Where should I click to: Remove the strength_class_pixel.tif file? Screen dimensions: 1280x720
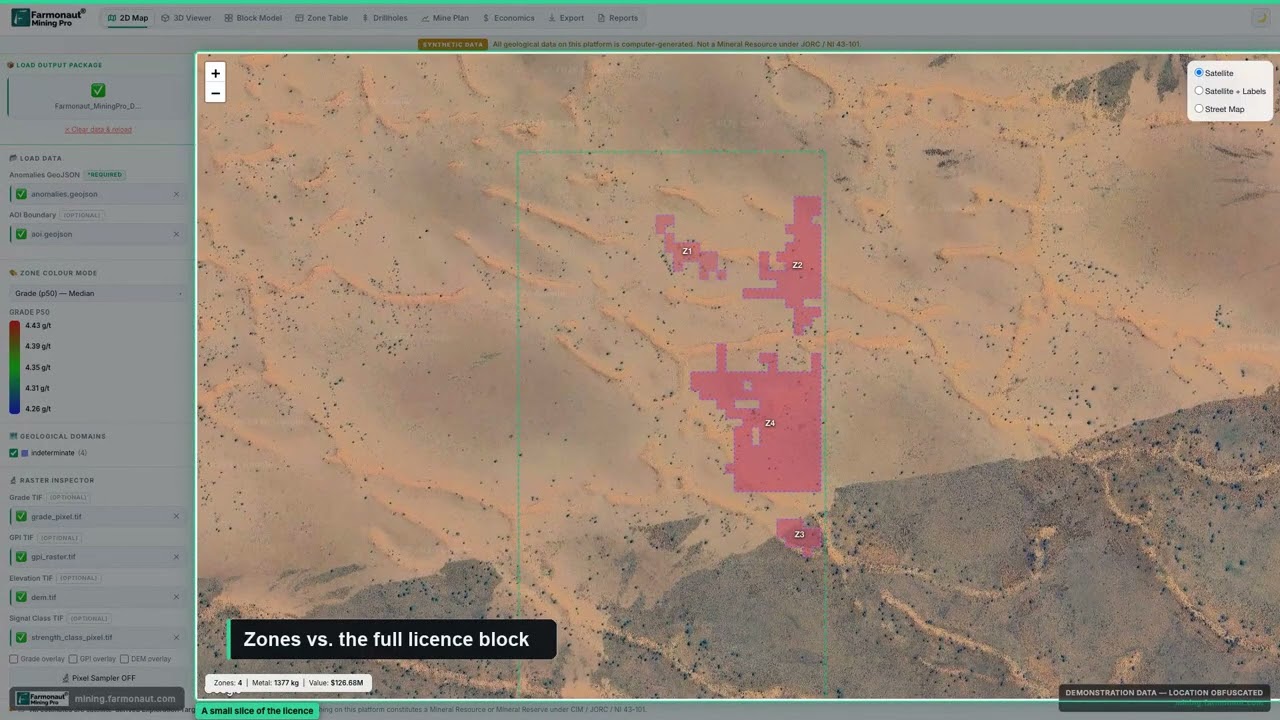coord(177,637)
